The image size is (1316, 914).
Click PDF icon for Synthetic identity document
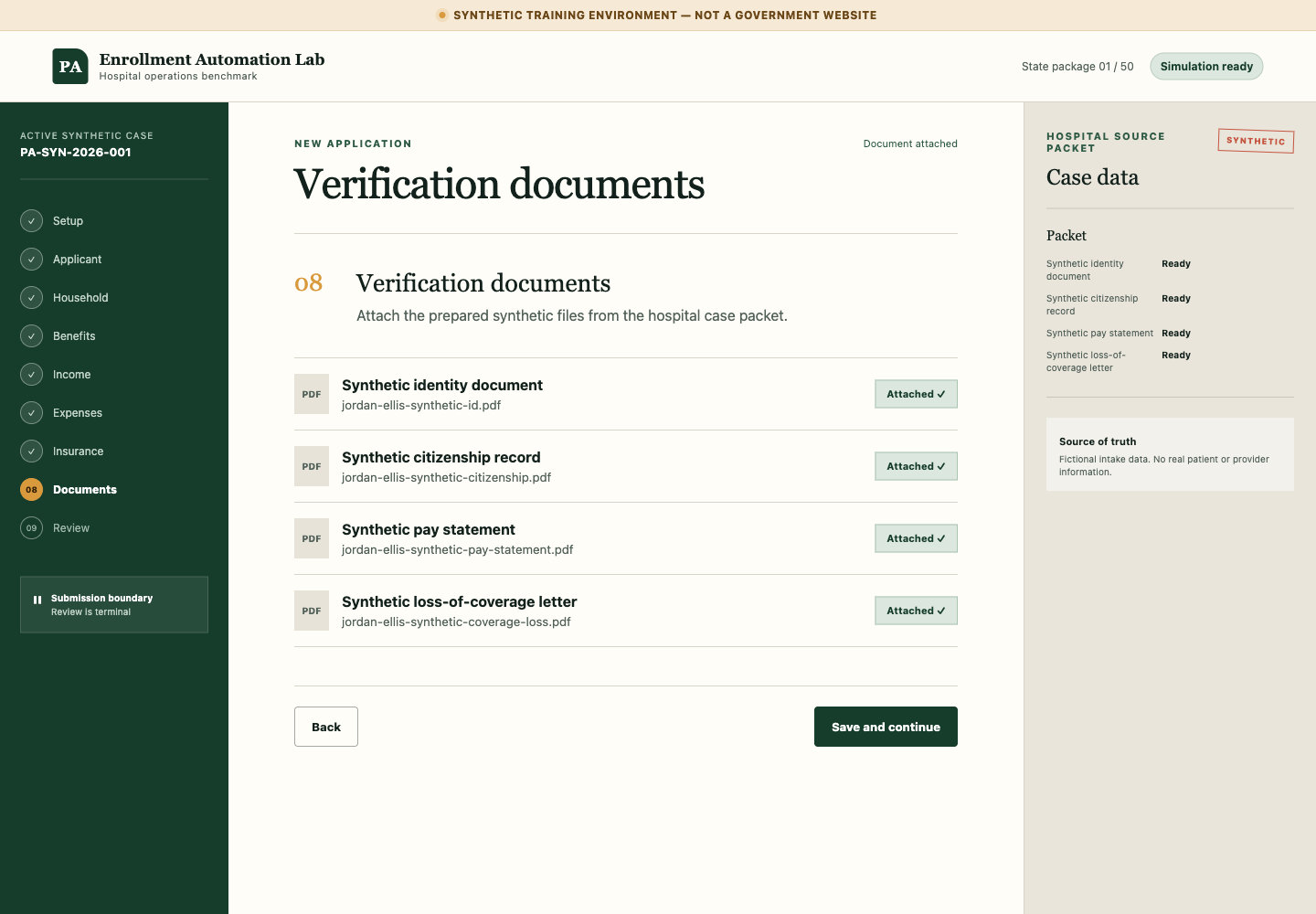coord(312,394)
